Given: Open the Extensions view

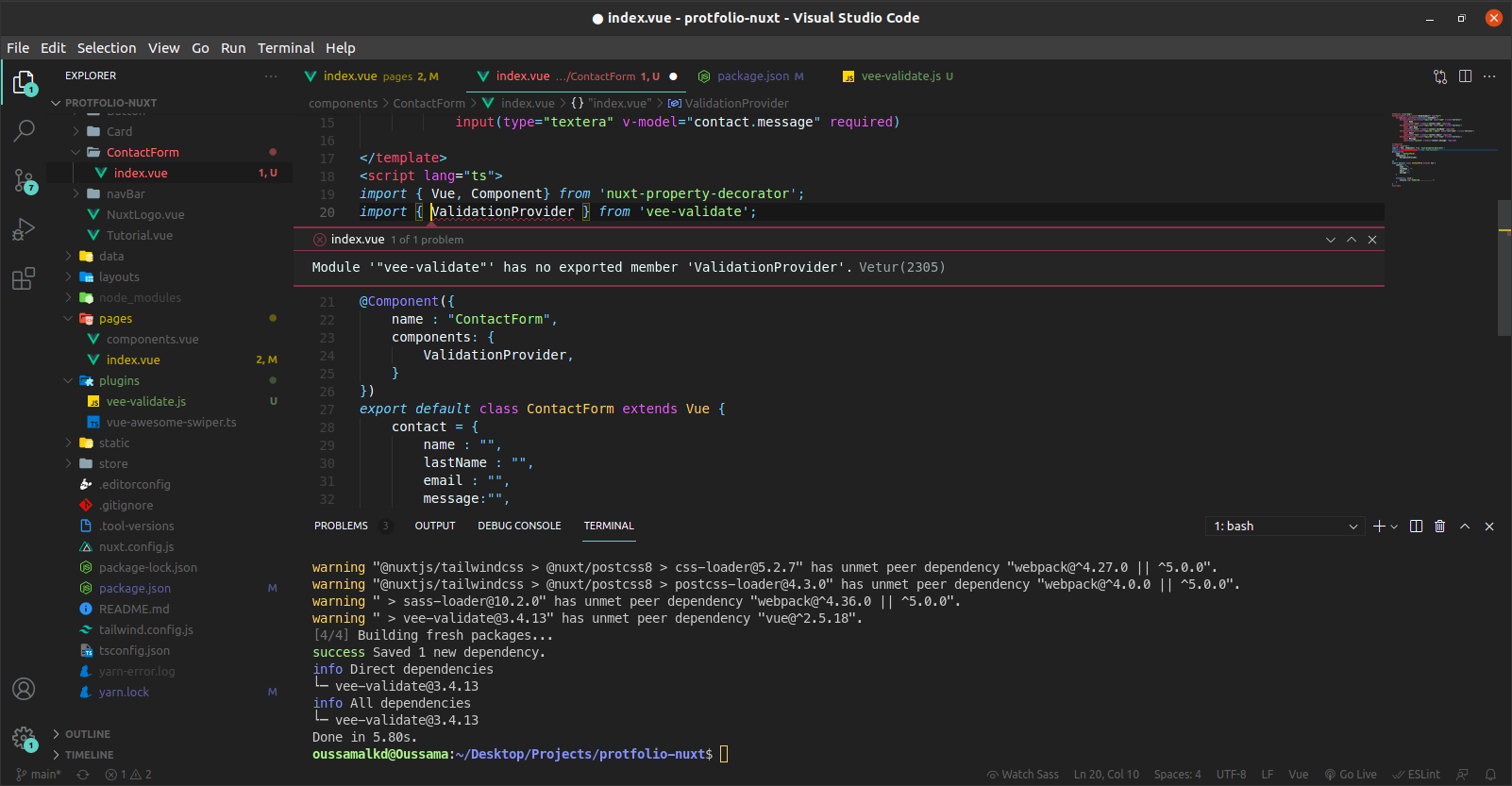Looking at the screenshot, I should [x=25, y=278].
